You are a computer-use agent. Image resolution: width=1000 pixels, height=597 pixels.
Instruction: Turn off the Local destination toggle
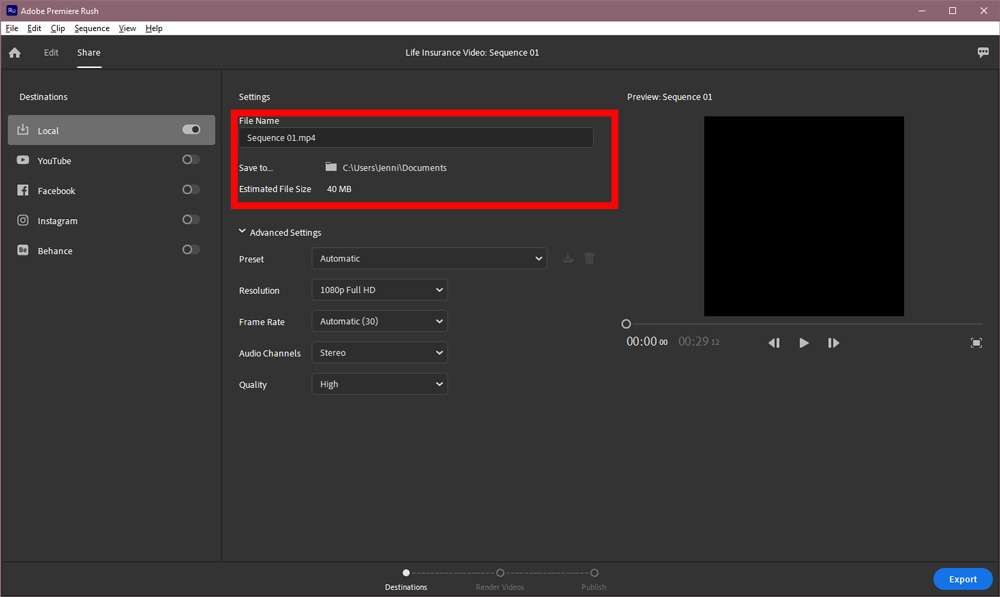tap(191, 129)
